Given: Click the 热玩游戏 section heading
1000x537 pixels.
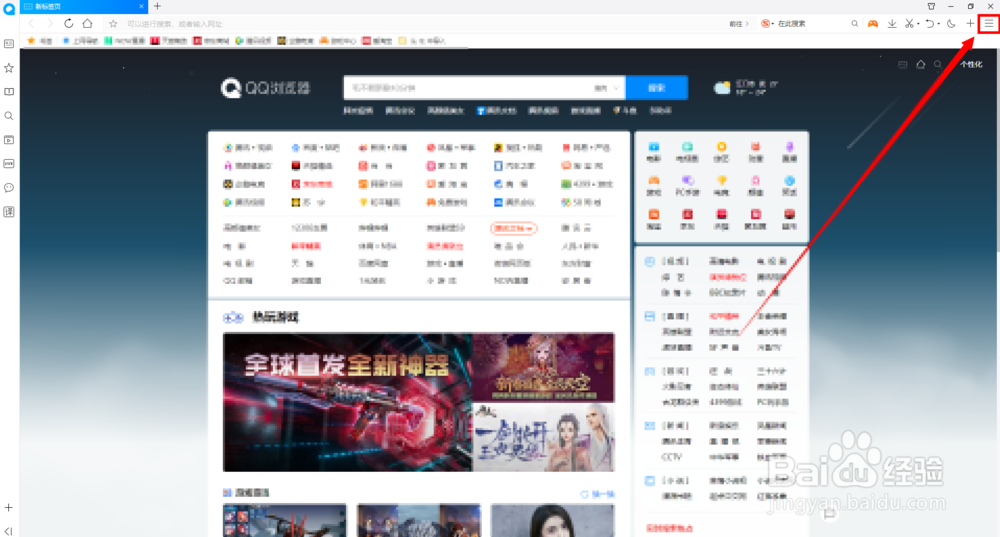Looking at the screenshot, I should [276, 317].
